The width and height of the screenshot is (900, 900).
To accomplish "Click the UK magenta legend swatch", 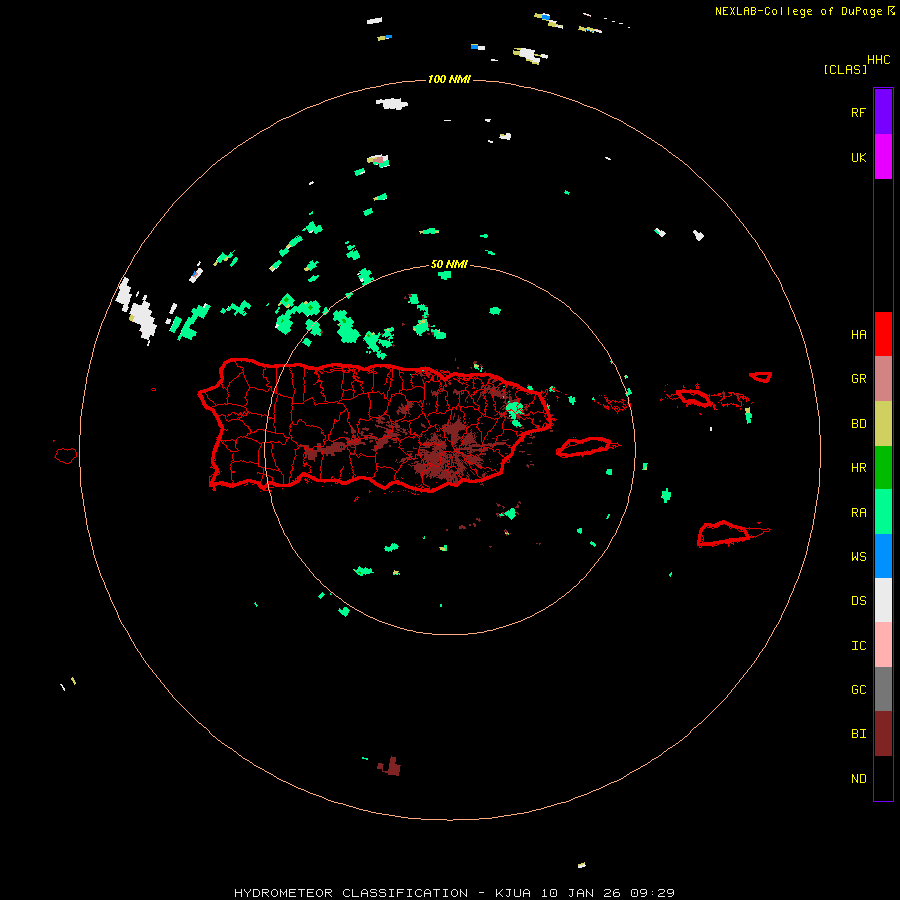I will coord(883,157).
